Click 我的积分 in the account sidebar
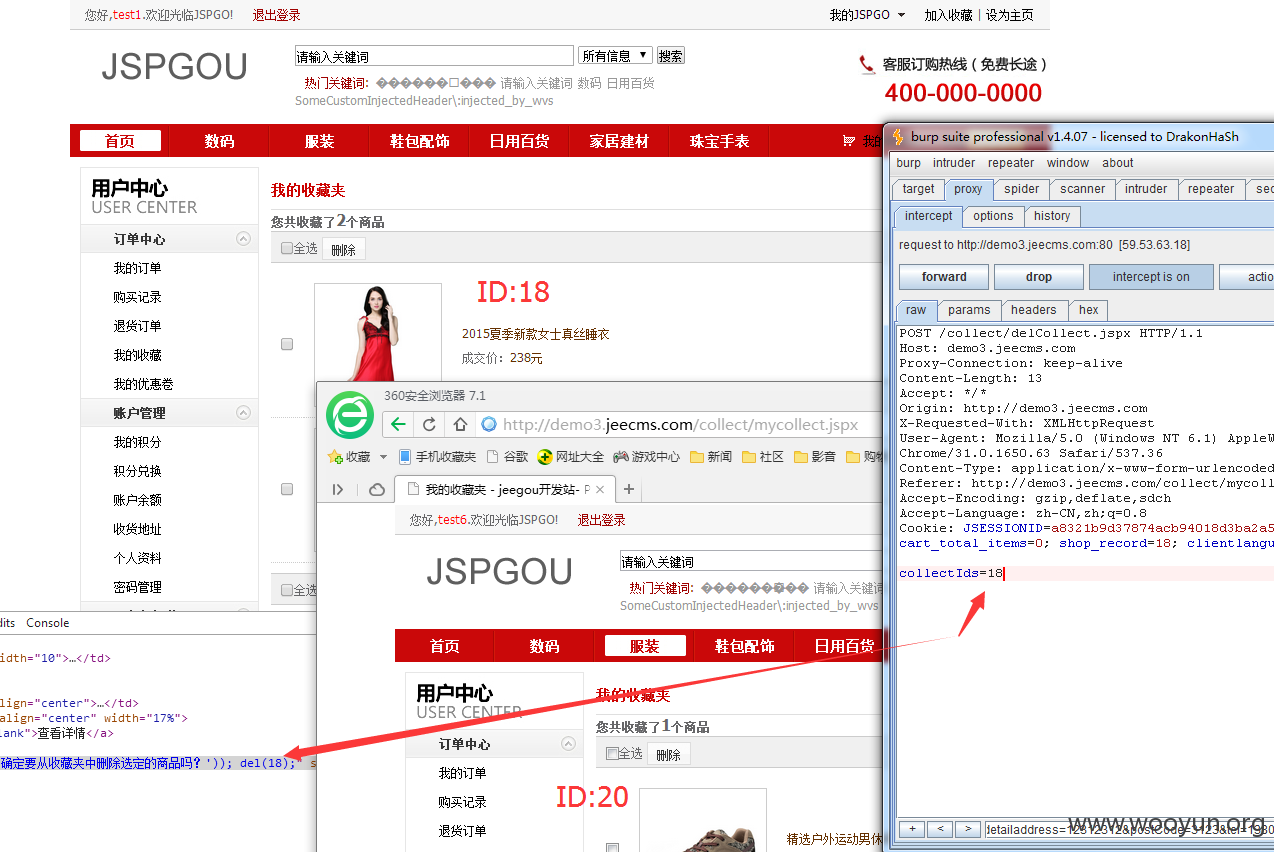 pos(137,442)
